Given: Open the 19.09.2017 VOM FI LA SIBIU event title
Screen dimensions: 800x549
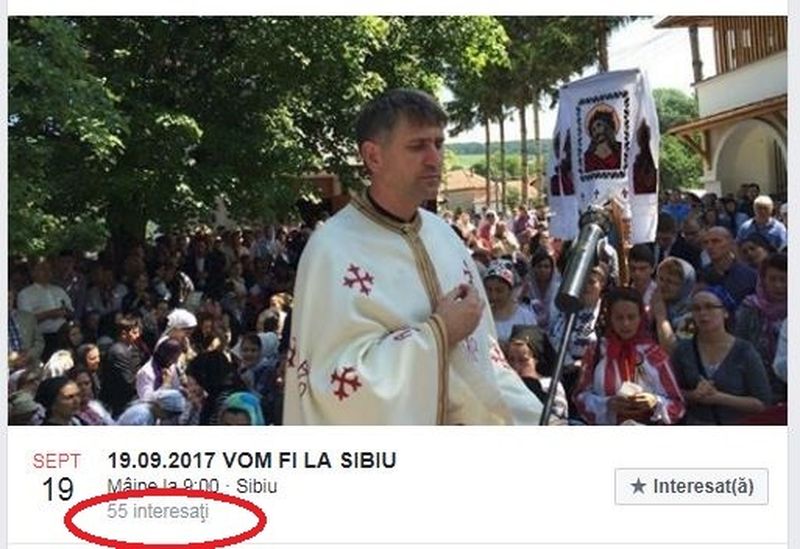Looking at the screenshot, I should (252, 460).
